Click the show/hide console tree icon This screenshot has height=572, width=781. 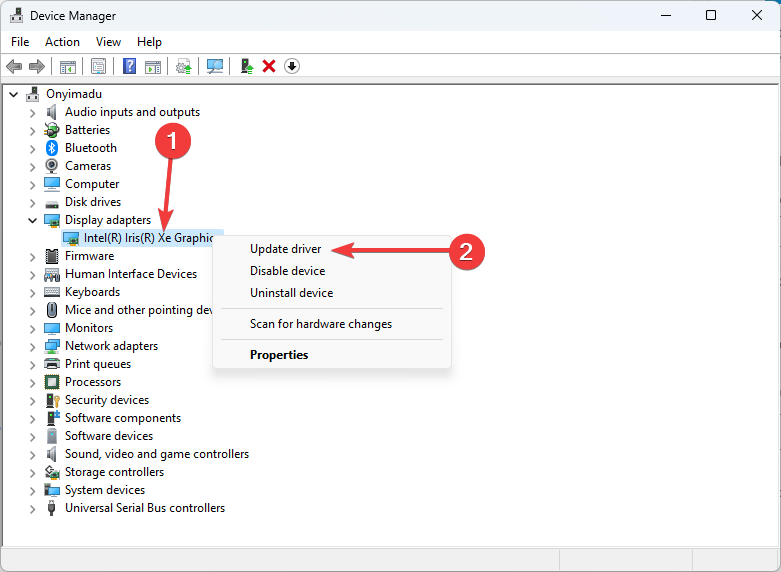[68, 66]
